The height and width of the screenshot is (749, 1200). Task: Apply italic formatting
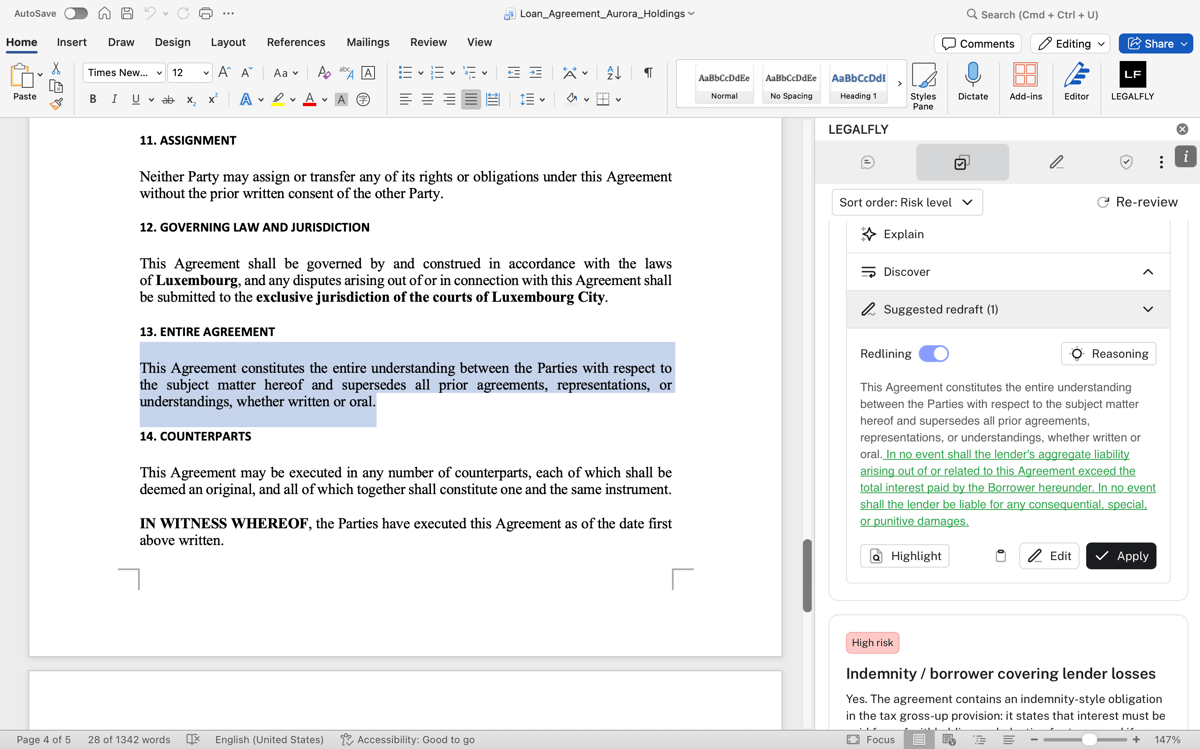pyautogui.click(x=114, y=99)
